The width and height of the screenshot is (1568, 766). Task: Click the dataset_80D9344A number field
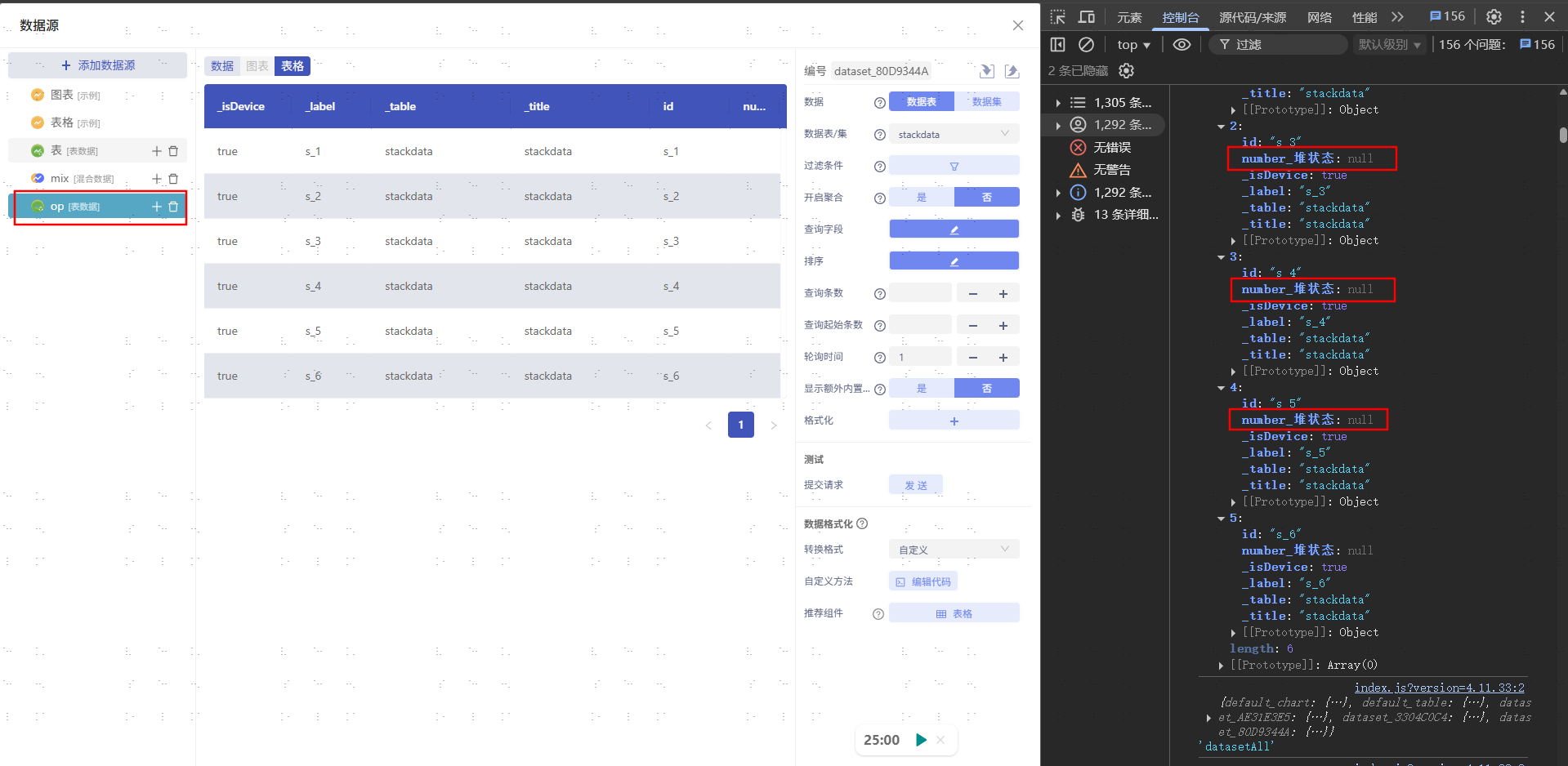pos(882,71)
